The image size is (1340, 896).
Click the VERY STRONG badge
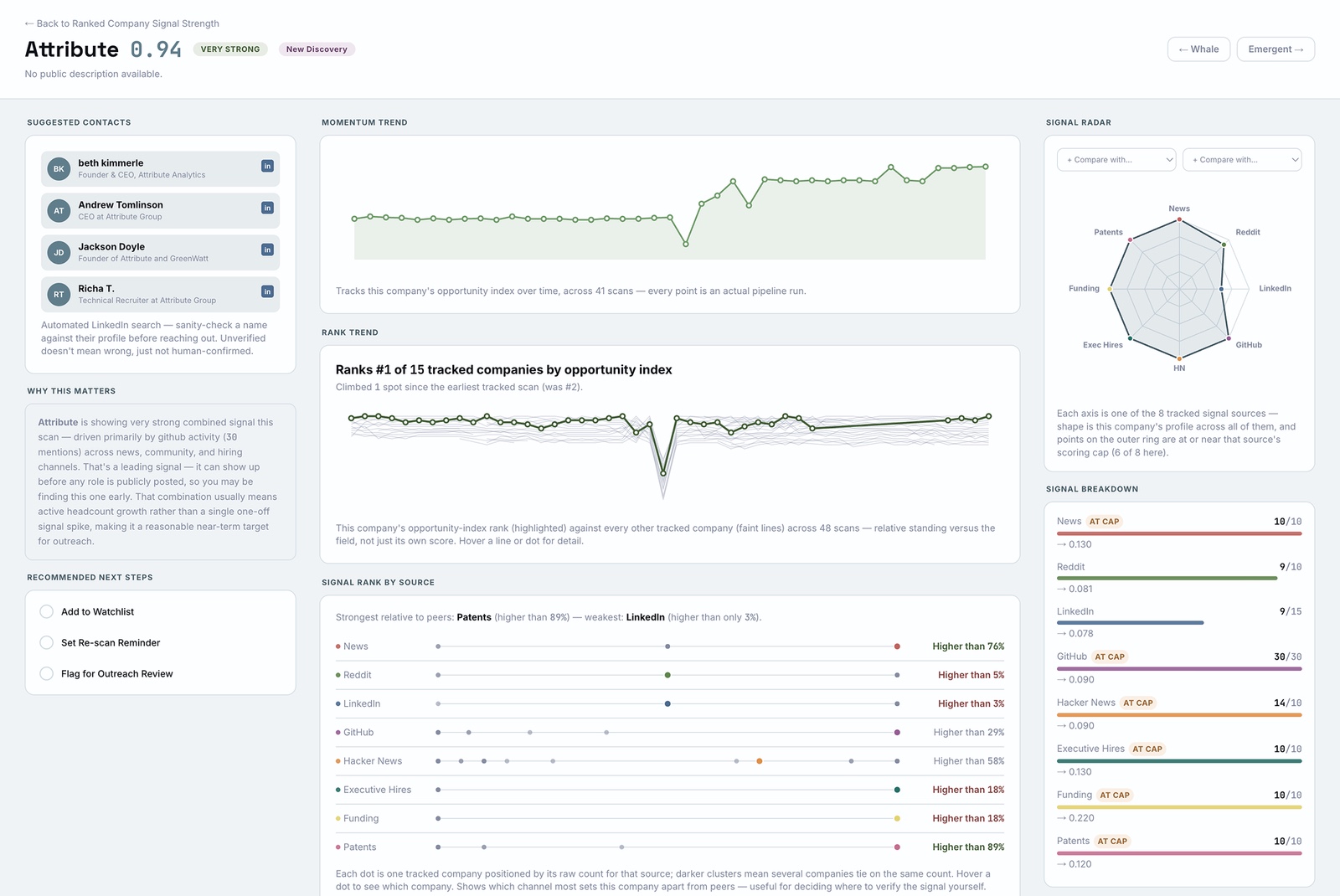point(230,49)
